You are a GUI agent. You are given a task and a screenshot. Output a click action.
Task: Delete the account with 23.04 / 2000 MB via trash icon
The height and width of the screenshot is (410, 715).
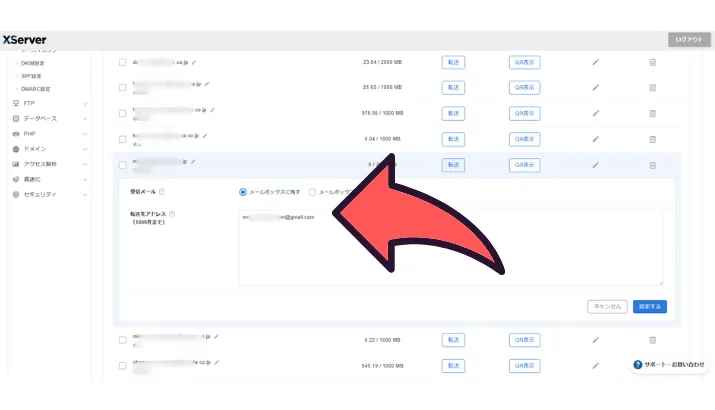653,62
